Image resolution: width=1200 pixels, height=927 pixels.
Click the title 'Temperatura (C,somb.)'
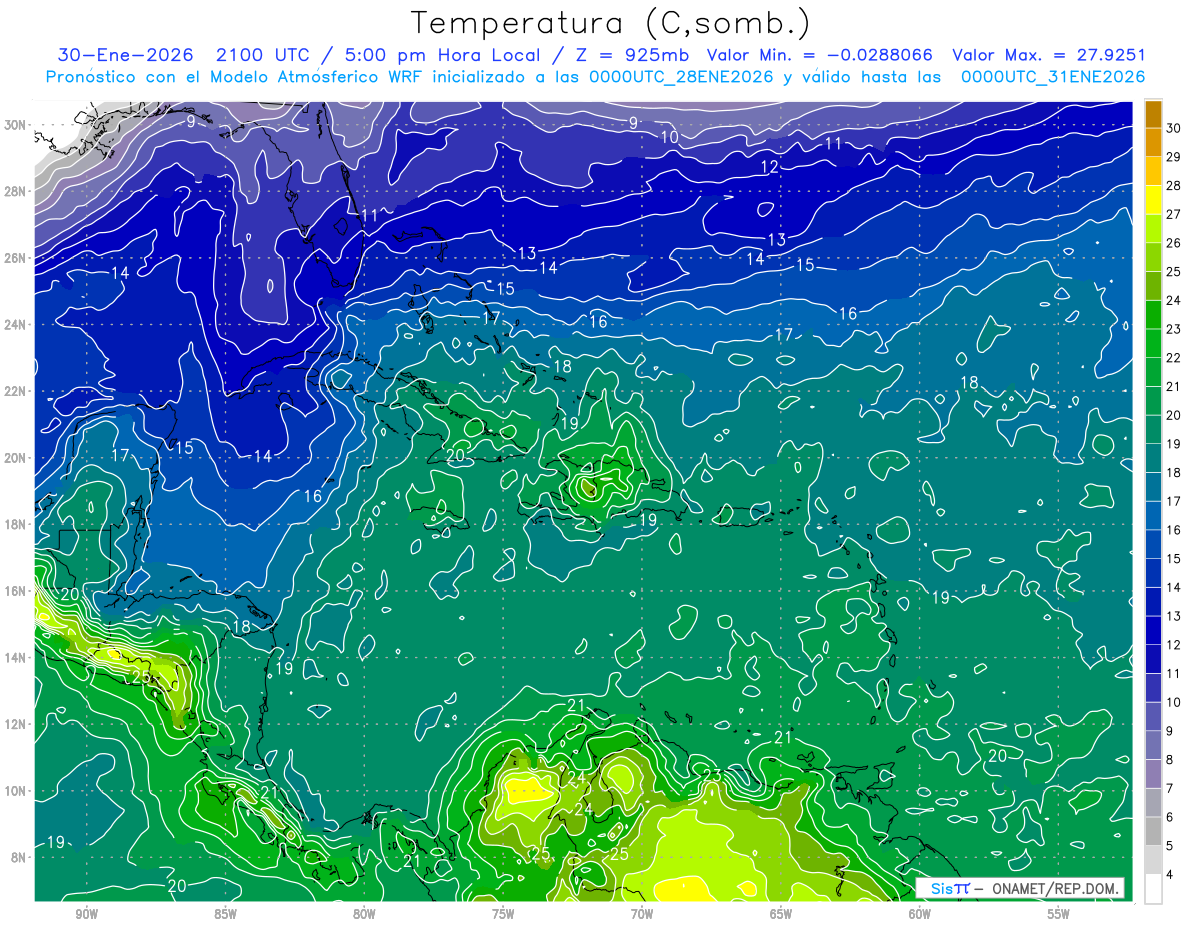tap(611, 23)
